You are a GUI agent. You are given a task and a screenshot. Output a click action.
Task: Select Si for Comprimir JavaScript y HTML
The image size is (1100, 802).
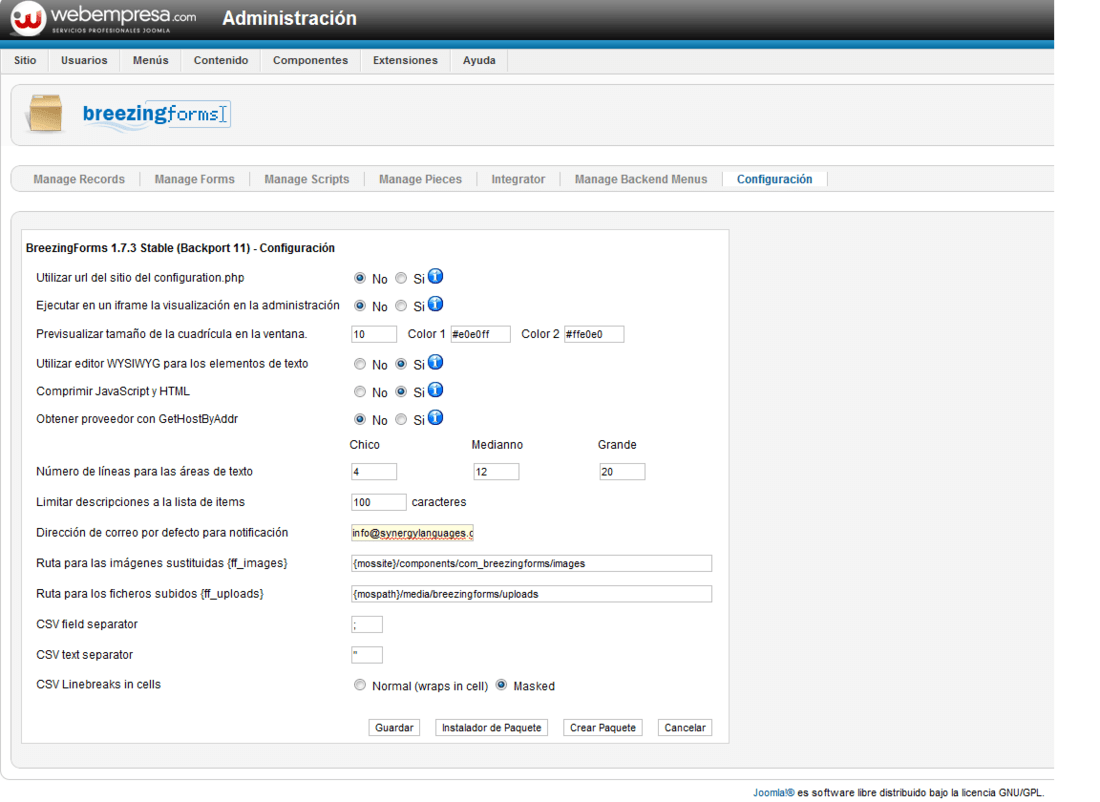[x=401, y=392]
